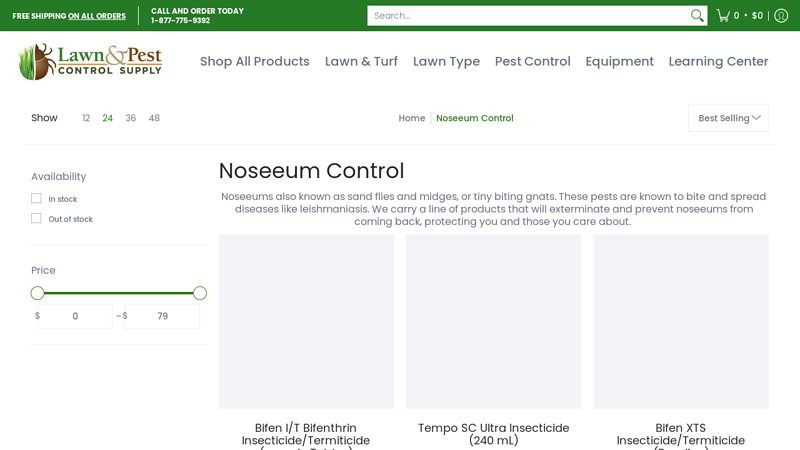Click the On All Orders shipping link
The height and width of the screenshot is (450, 800).
97,16
